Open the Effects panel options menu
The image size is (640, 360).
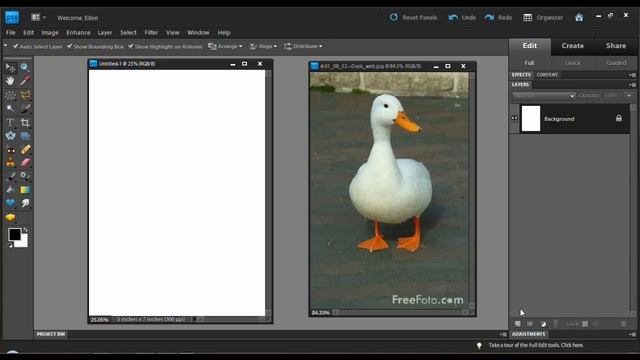point(632,75)
